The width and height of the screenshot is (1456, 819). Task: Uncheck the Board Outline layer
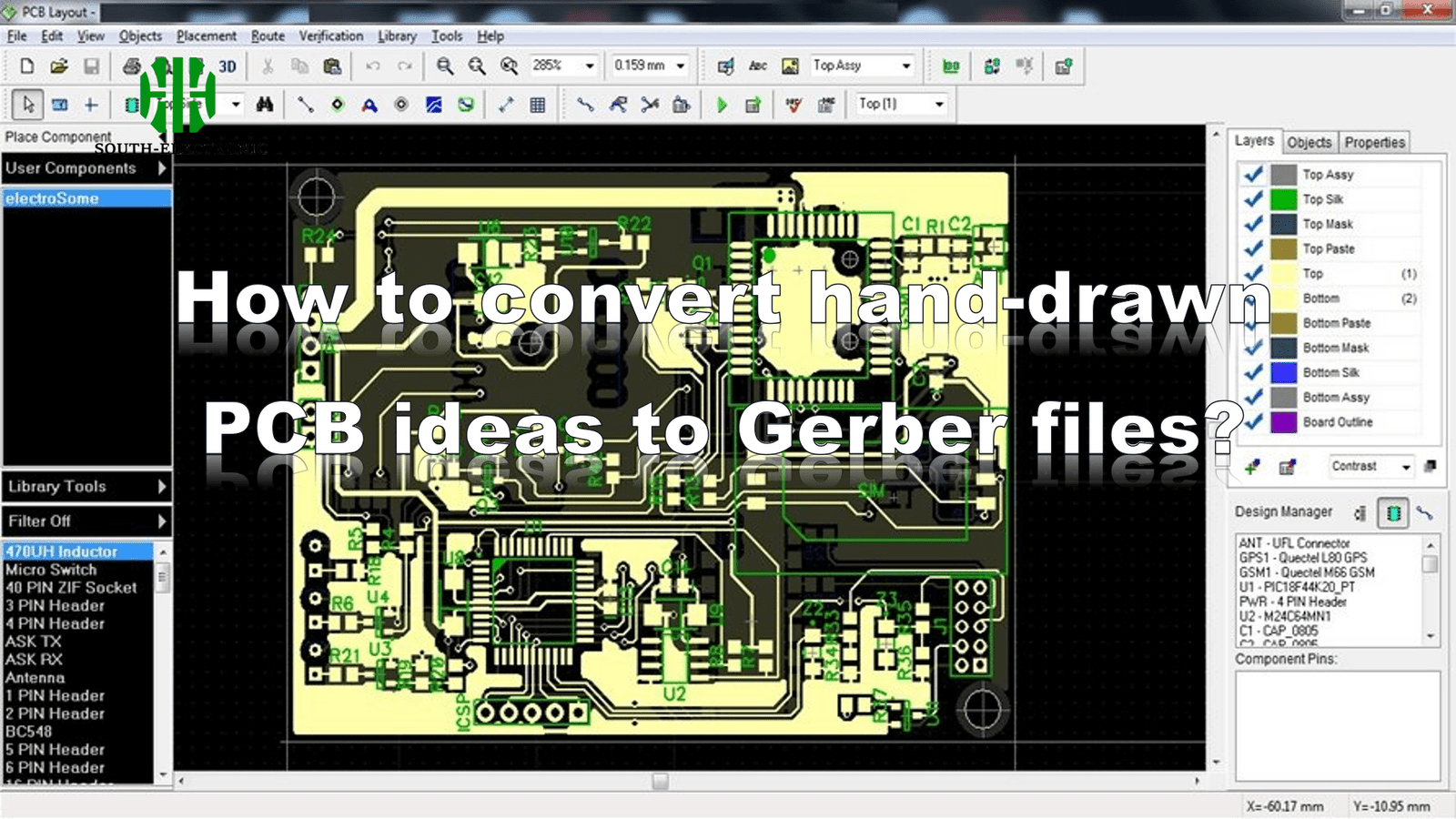(1253, 422)
